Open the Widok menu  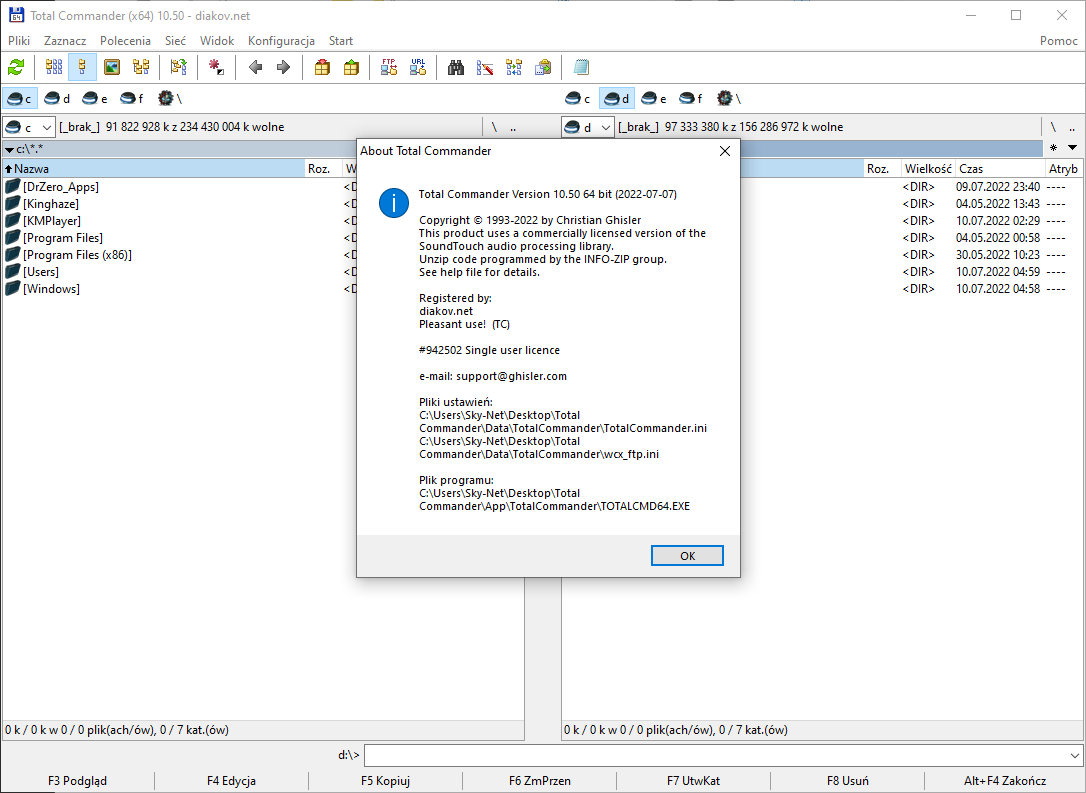tap(217, 41)
